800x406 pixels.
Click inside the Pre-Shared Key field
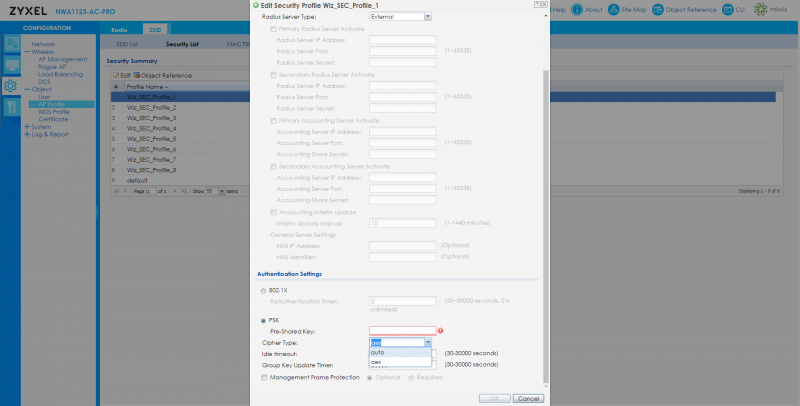403,331
